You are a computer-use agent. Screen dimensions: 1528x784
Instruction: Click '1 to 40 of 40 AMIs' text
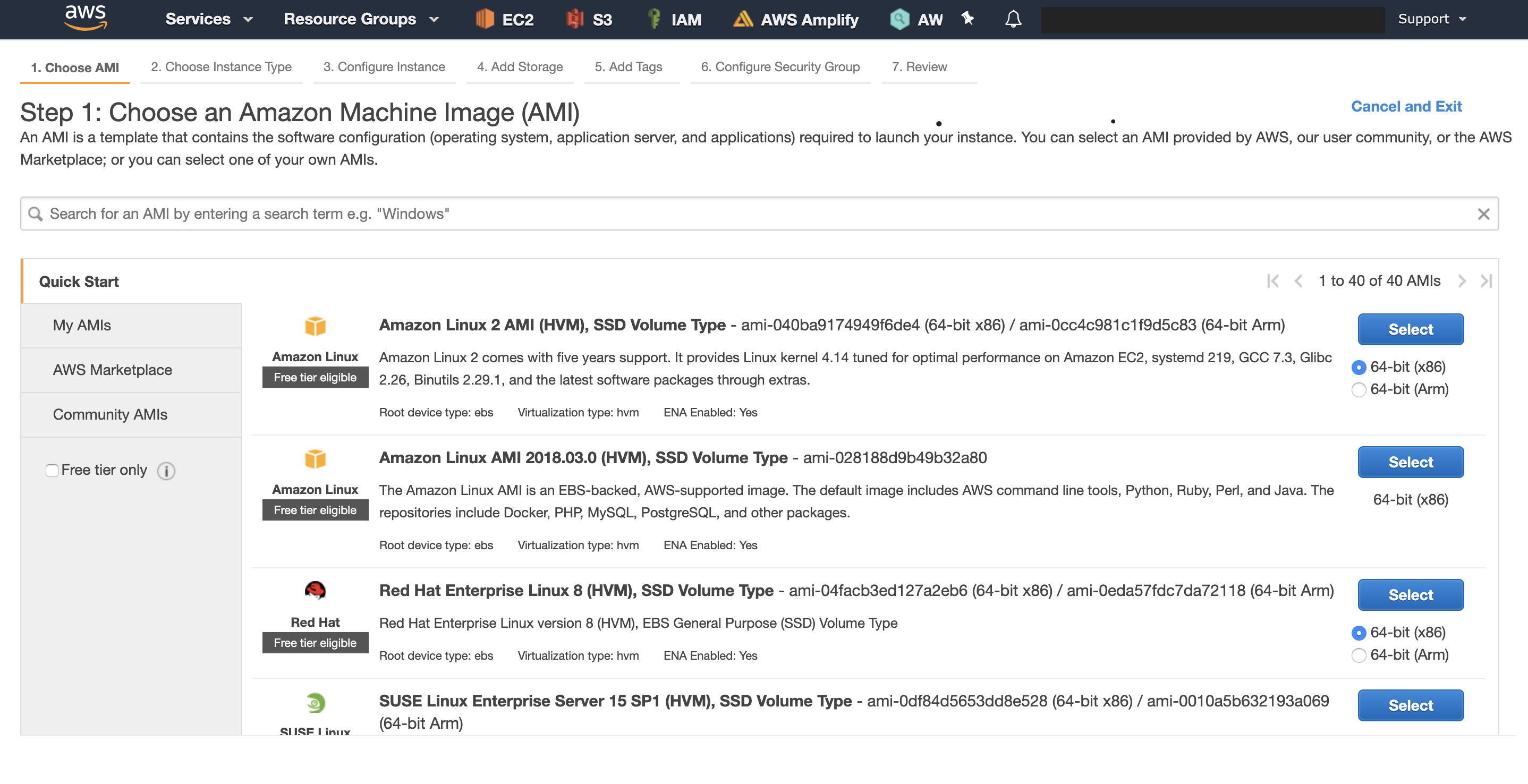[x=1379, y=280]
